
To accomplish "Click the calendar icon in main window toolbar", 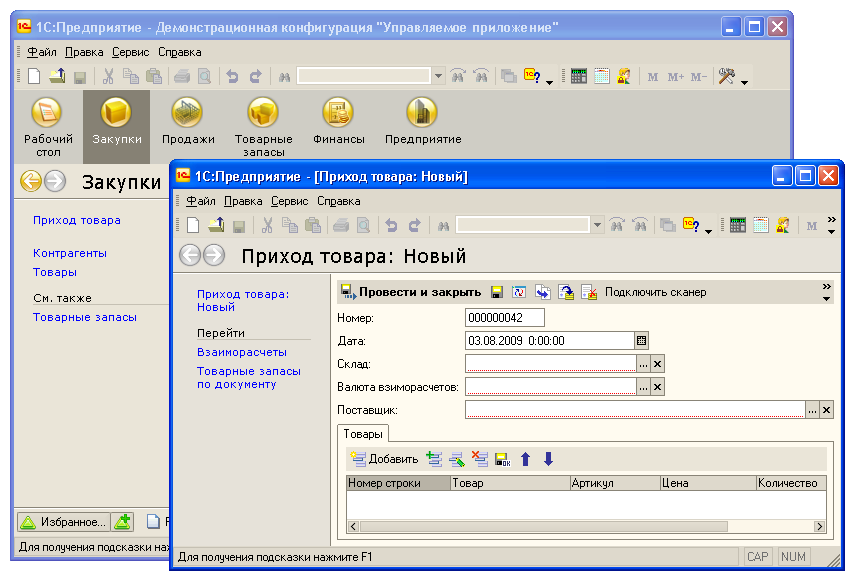I will click(x=601, y=76).
